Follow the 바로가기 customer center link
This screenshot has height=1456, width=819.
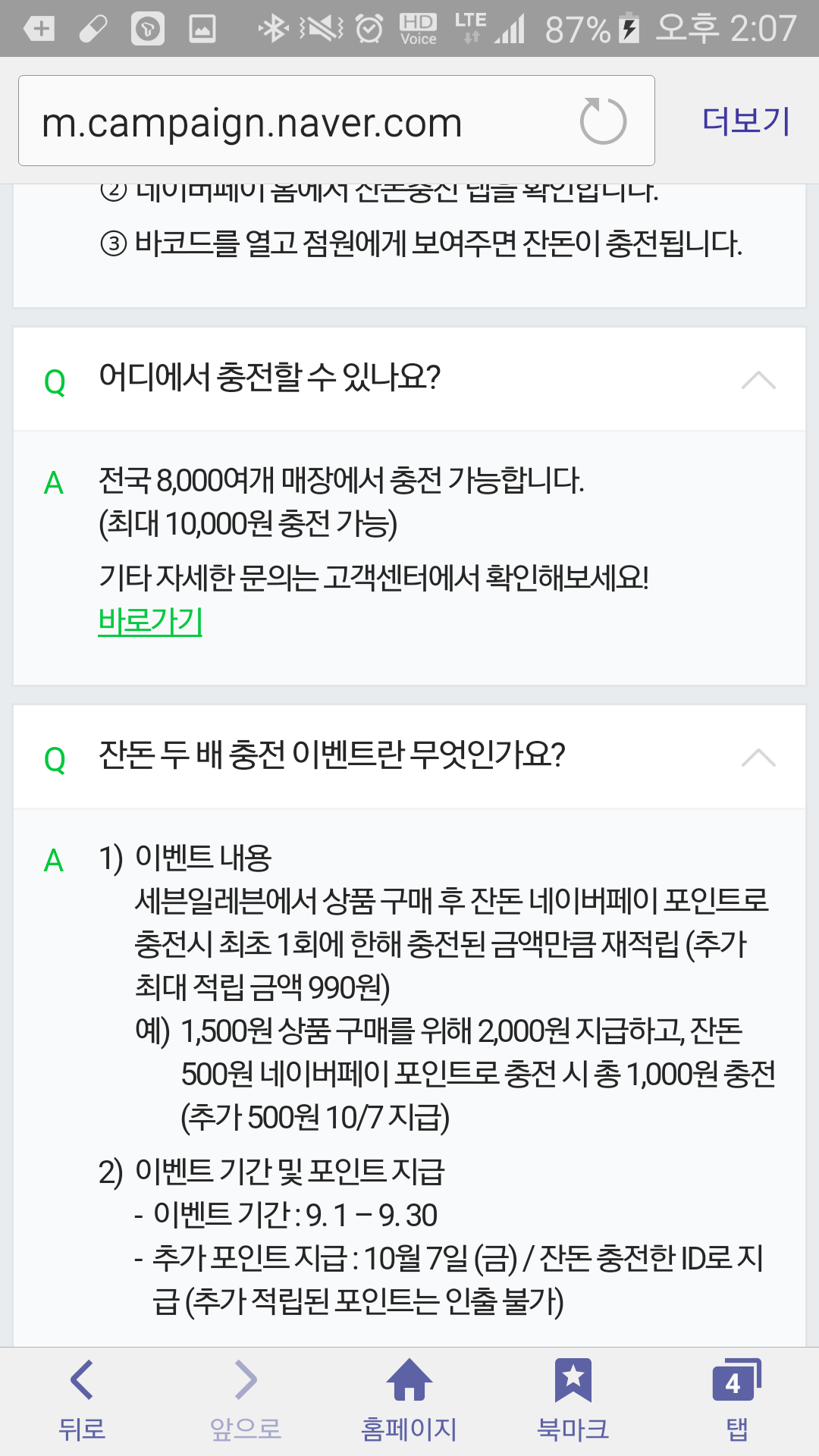[x=150, y=621]
